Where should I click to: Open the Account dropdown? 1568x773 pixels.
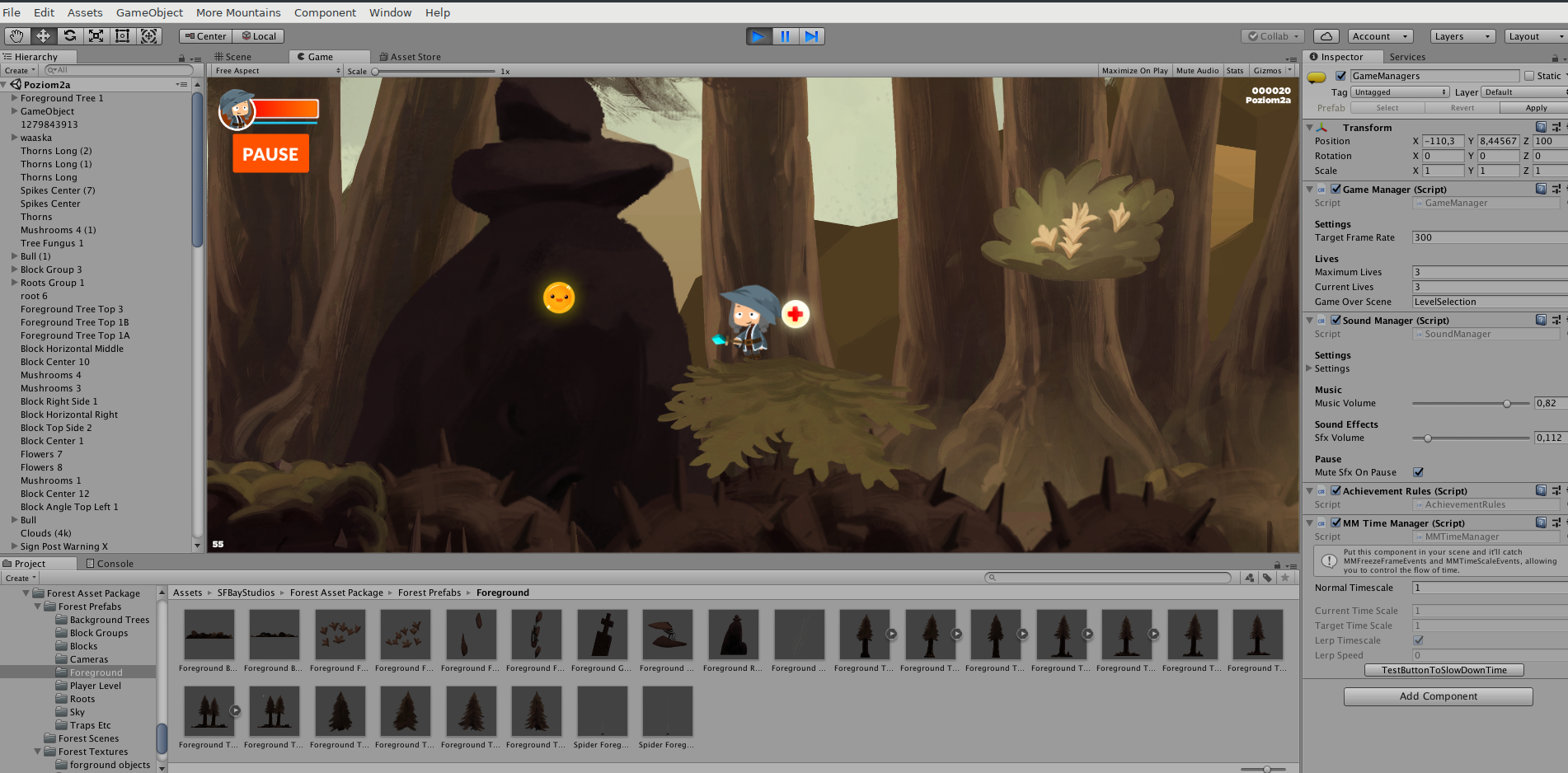pyautogui.click(x=1381, y=36)
